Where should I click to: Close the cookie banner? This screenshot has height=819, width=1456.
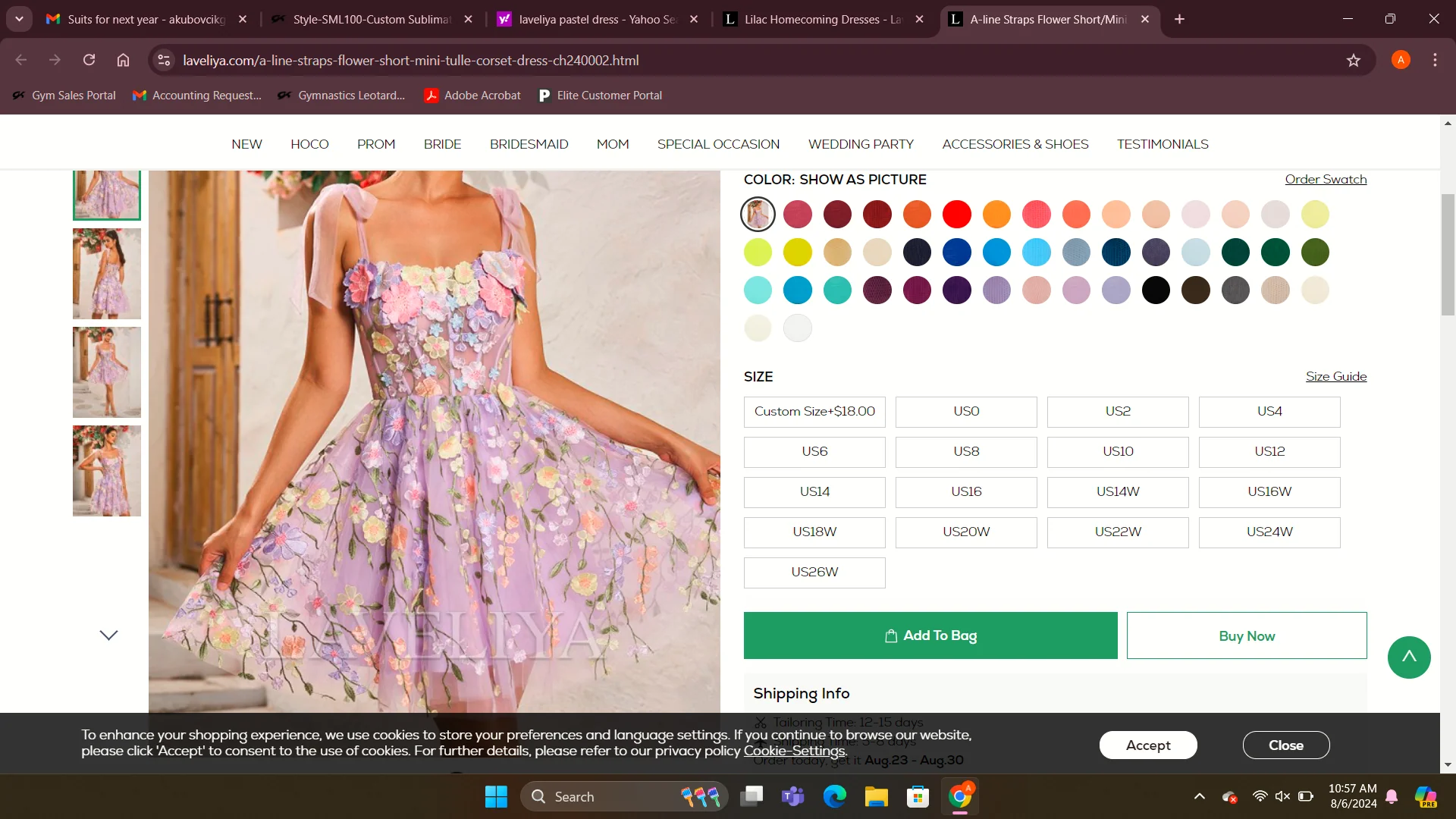1286,745
